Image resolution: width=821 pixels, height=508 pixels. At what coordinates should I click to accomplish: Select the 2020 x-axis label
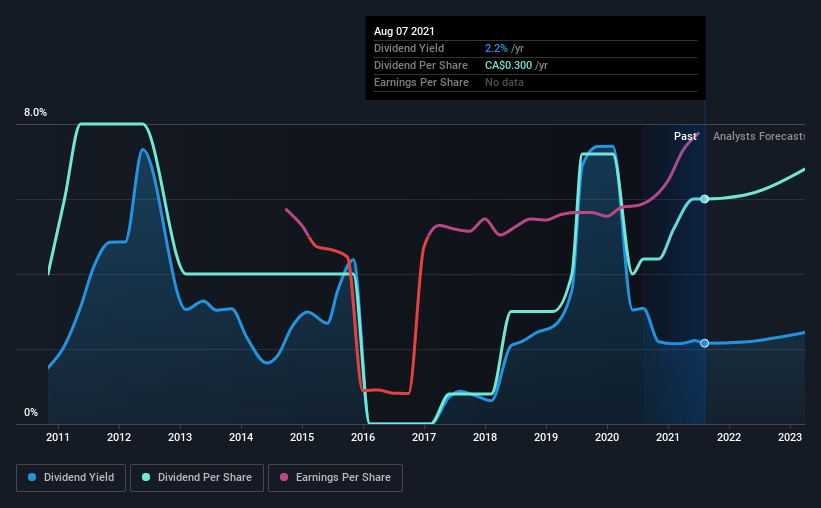pyautogui.click(x=607, y=437)
